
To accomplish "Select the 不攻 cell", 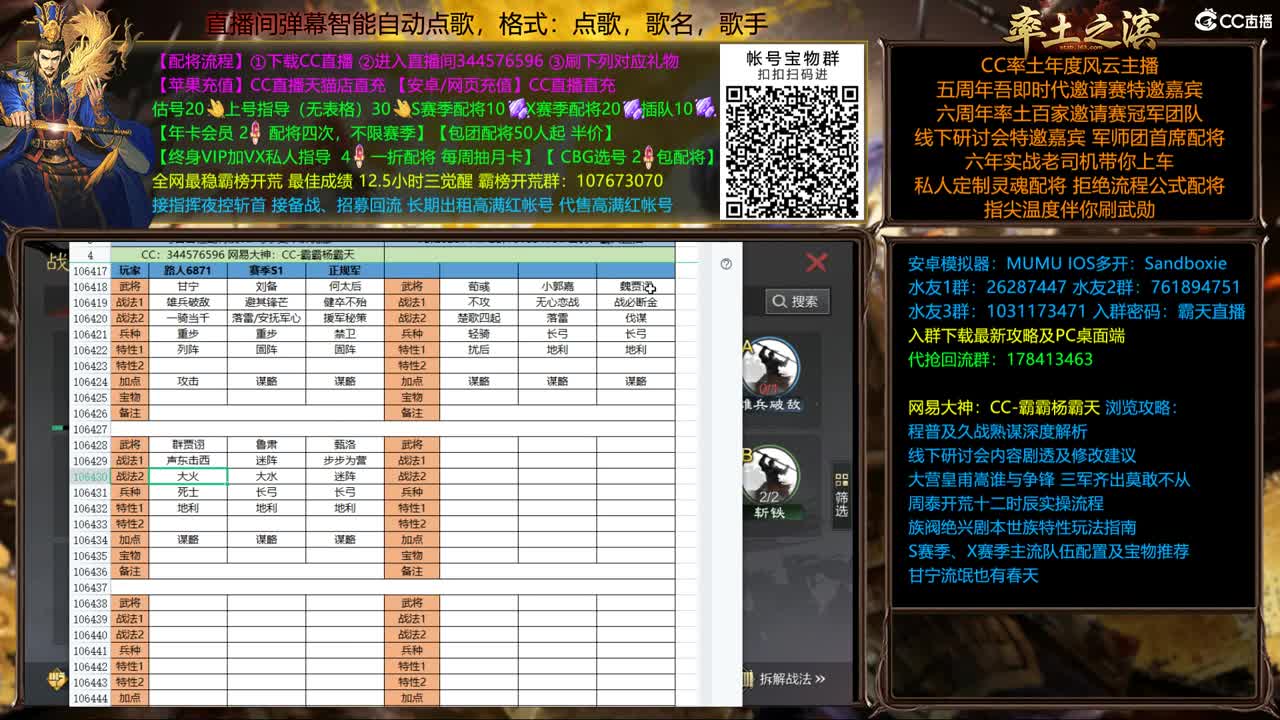I will click(479, 303).
